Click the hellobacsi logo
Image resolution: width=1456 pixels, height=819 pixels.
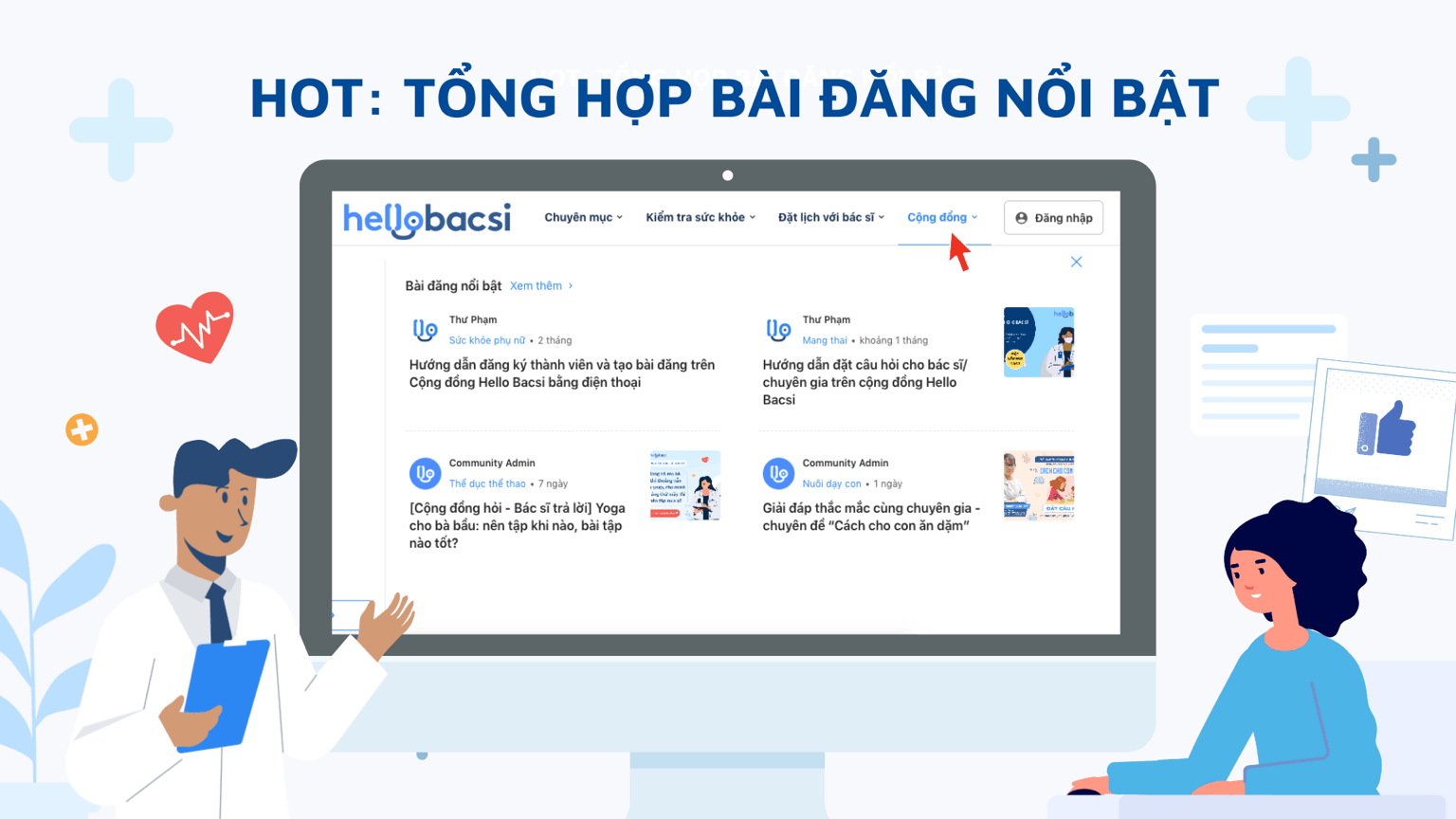coord(427,219)
